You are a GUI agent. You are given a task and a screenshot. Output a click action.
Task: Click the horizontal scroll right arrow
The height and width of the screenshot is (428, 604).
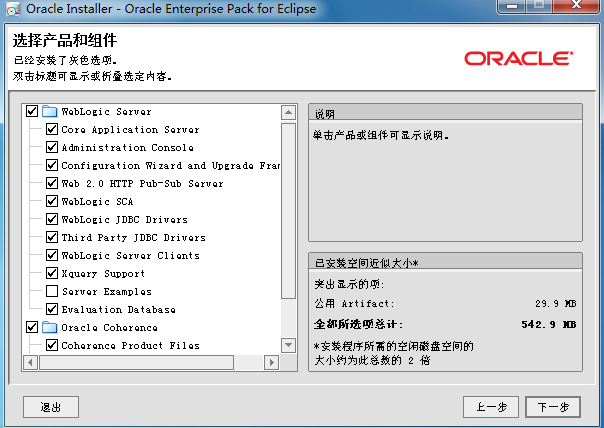(x=272, y=362)
